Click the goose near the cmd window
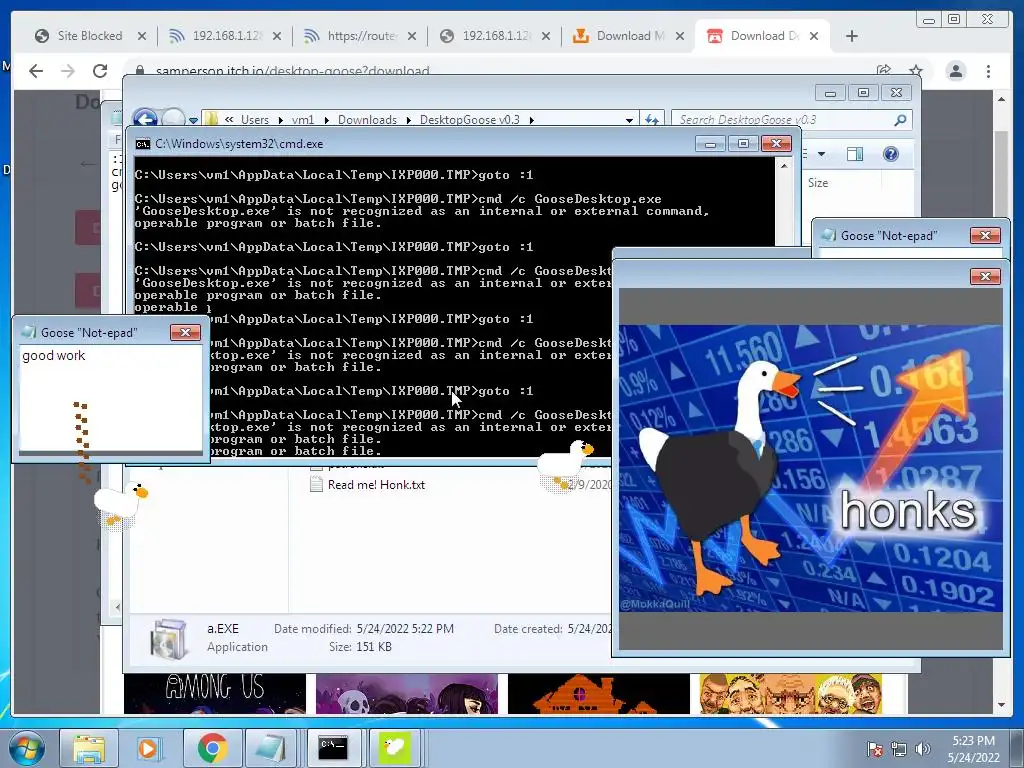Screen dimensions: 1024x768 point(565,465)
